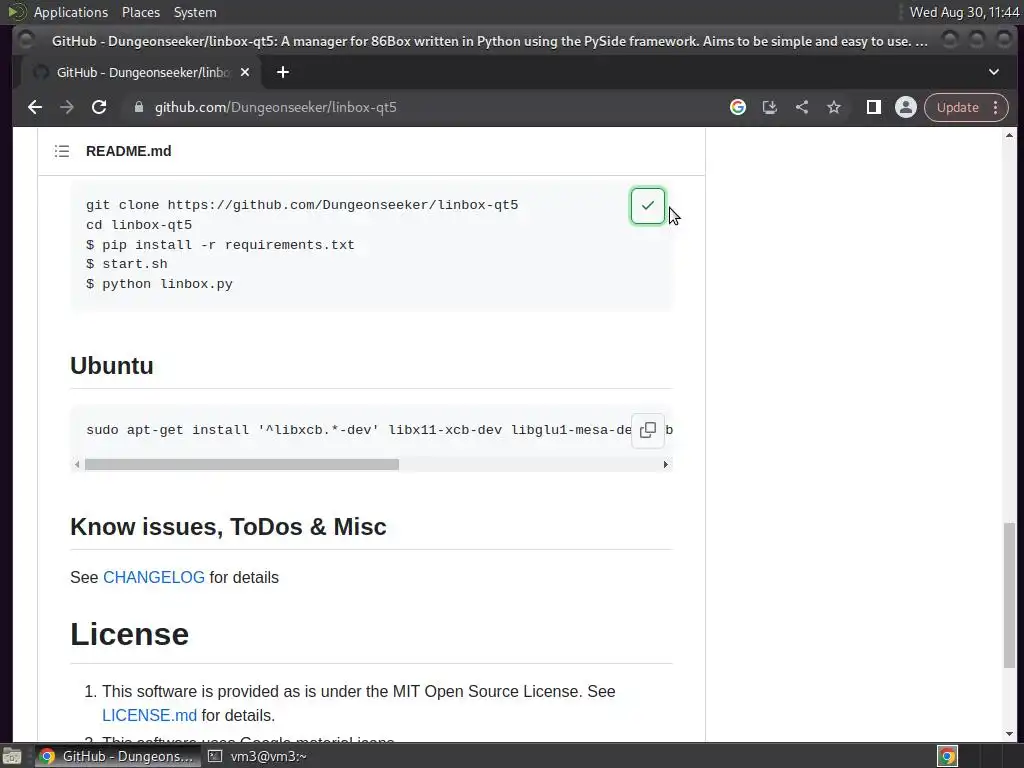Click the 'cd linbox-qt5' line

click(139, 225)
